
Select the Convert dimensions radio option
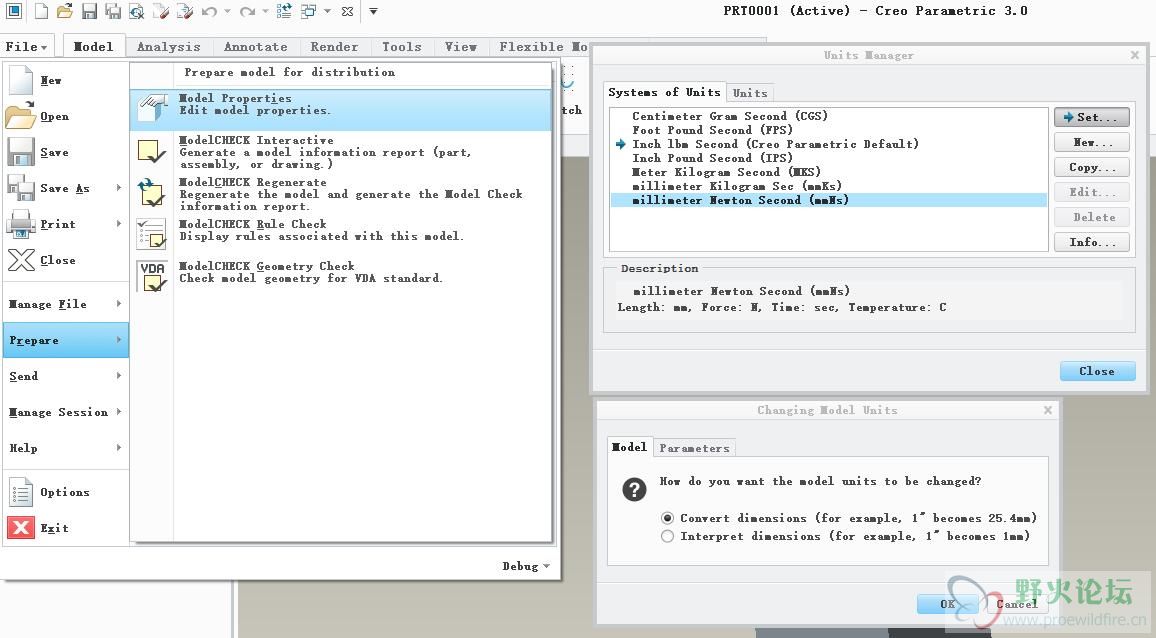[667, 518]
